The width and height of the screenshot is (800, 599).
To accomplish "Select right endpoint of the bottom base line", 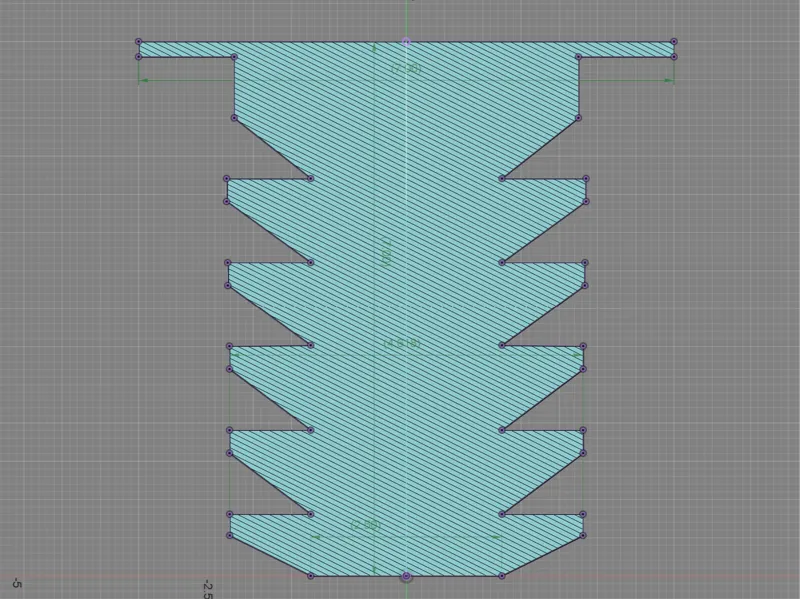I will (502, 576).
